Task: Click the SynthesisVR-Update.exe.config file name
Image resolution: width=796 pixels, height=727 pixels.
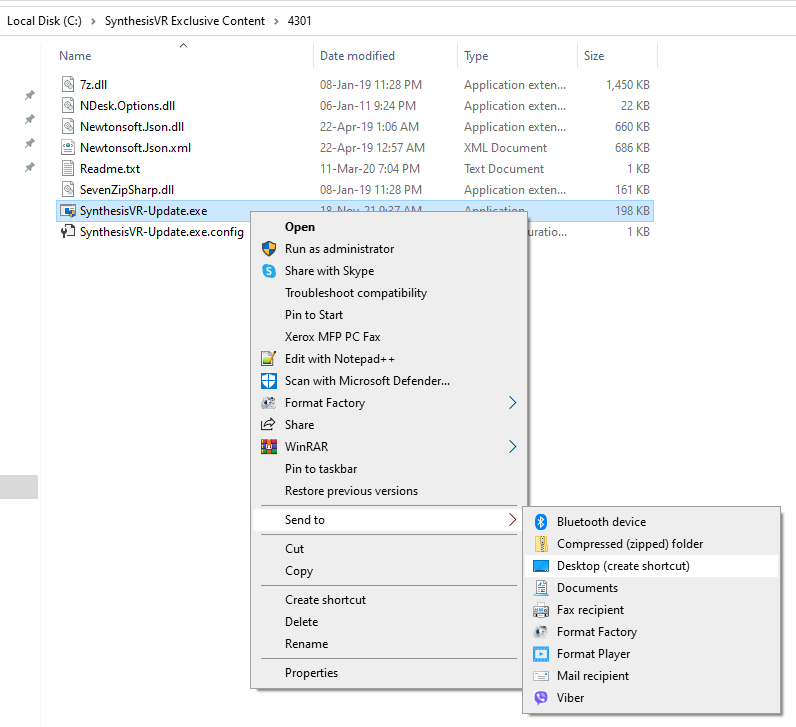Action: tap(161, 232)
